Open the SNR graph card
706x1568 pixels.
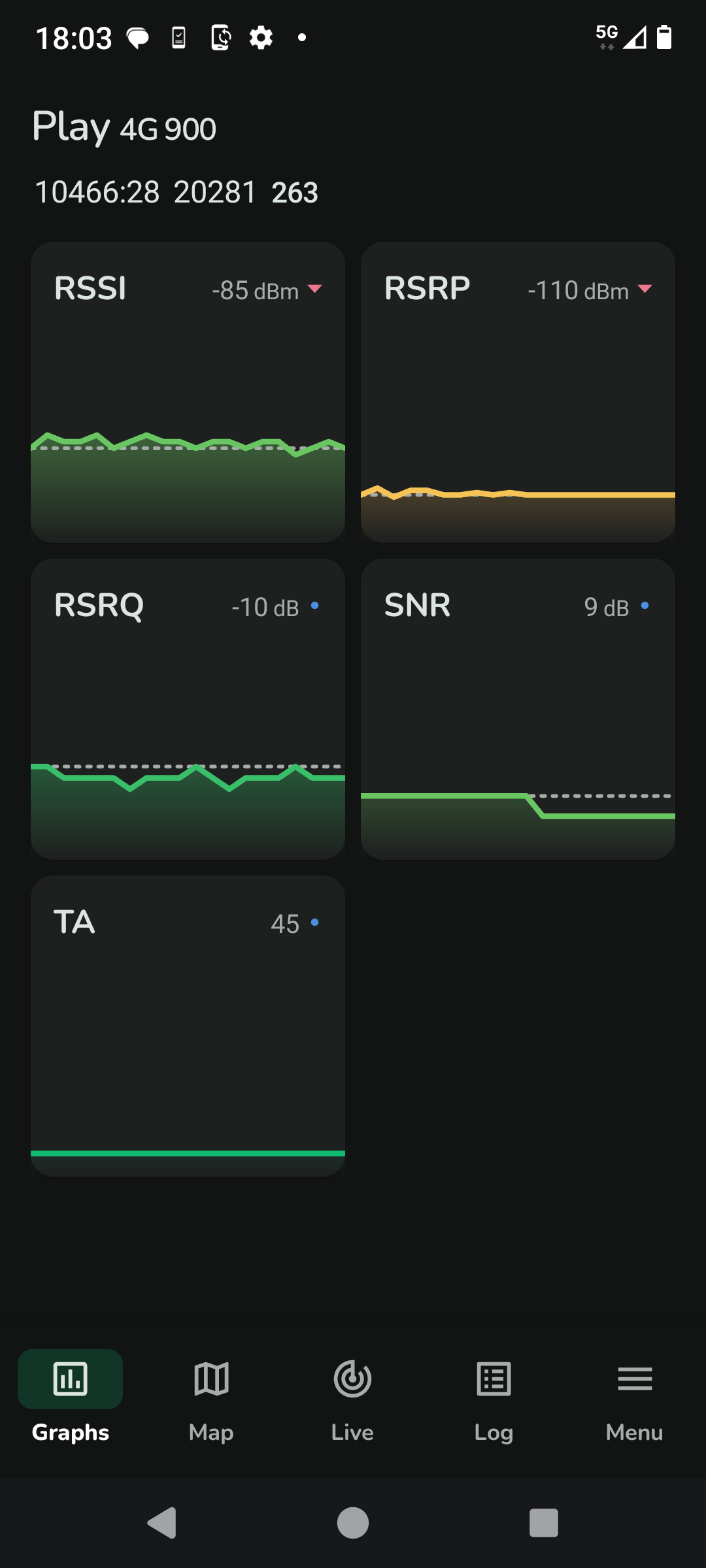click(x=518, y=709)
